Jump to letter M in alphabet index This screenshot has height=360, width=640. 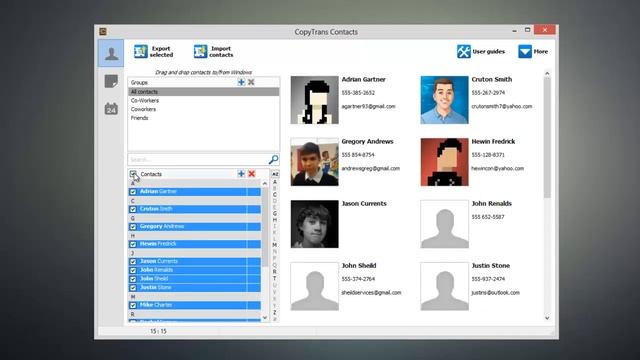pyautogui.click(x=275, y=245)
